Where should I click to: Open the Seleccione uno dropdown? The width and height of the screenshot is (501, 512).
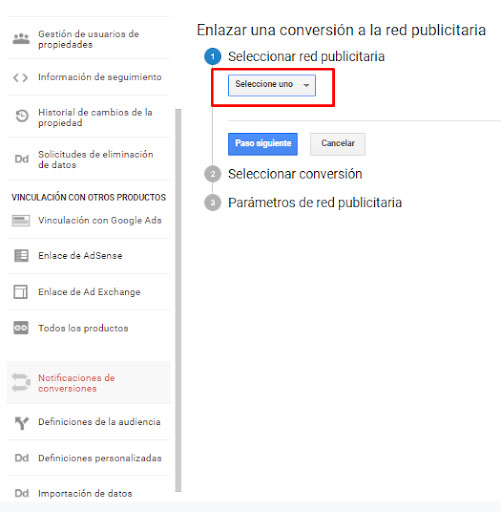[x=272, y=85]
